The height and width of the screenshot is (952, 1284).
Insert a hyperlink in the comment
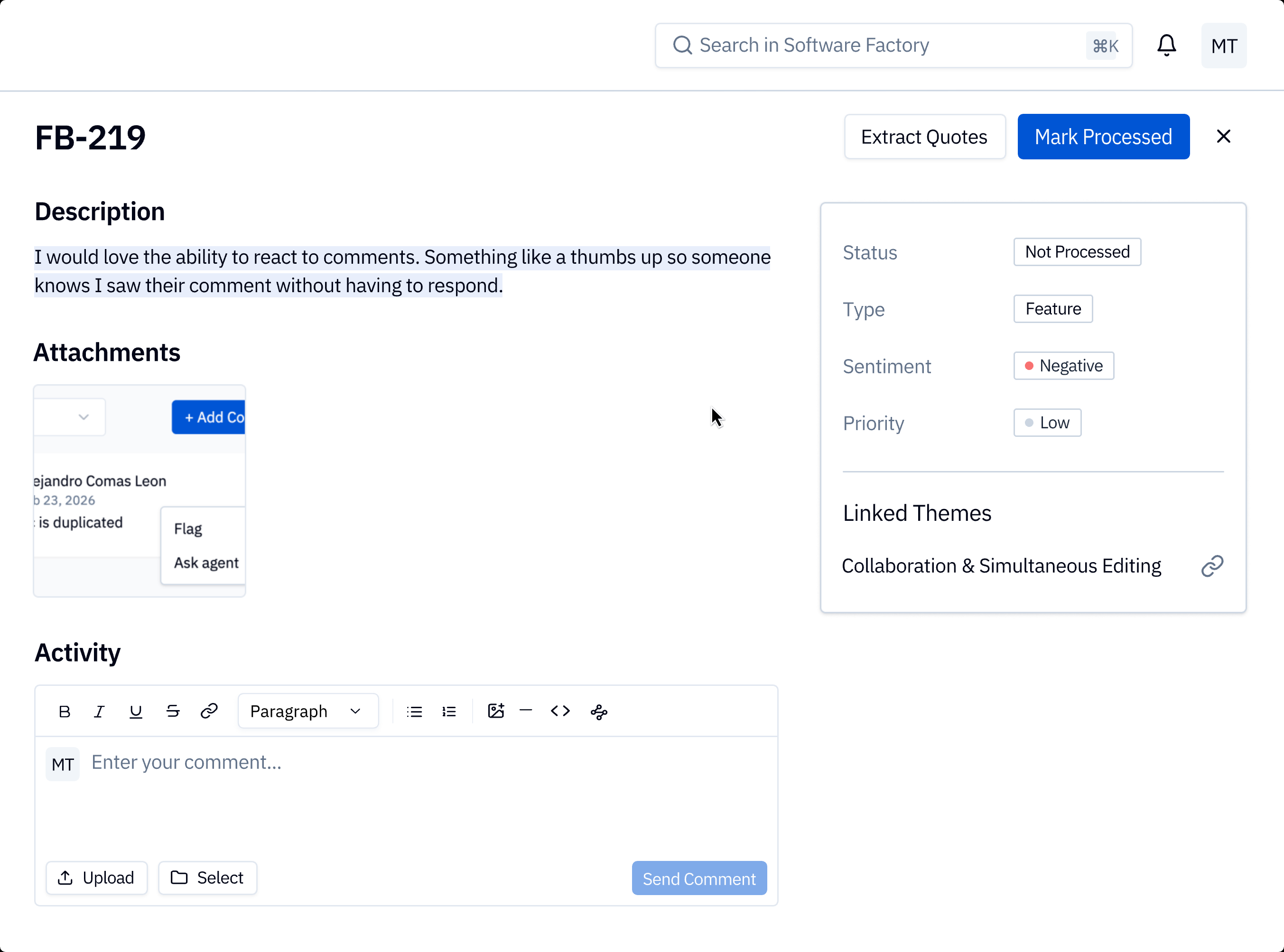pyautogui.click(x=209, y=711)
